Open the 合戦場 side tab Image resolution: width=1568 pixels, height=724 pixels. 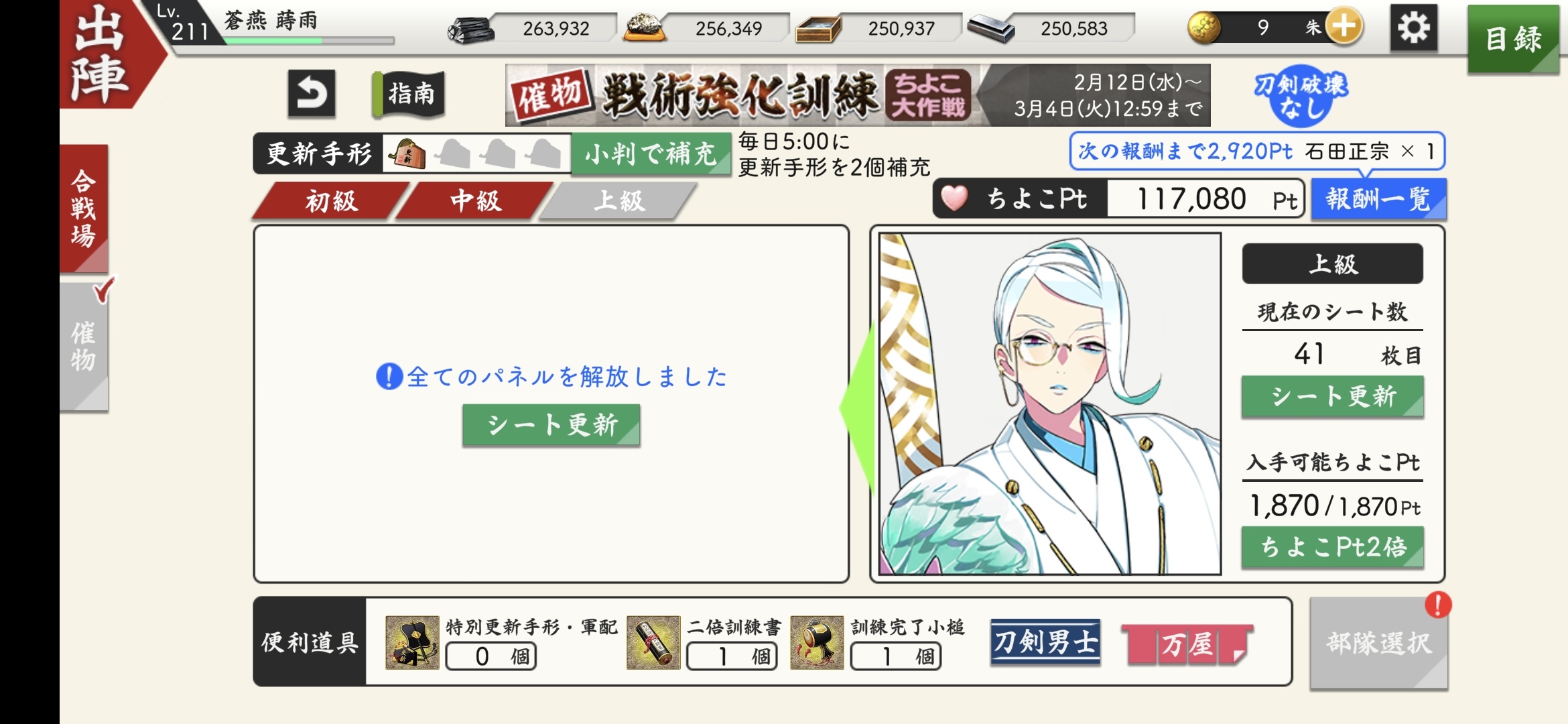(84, 208)
